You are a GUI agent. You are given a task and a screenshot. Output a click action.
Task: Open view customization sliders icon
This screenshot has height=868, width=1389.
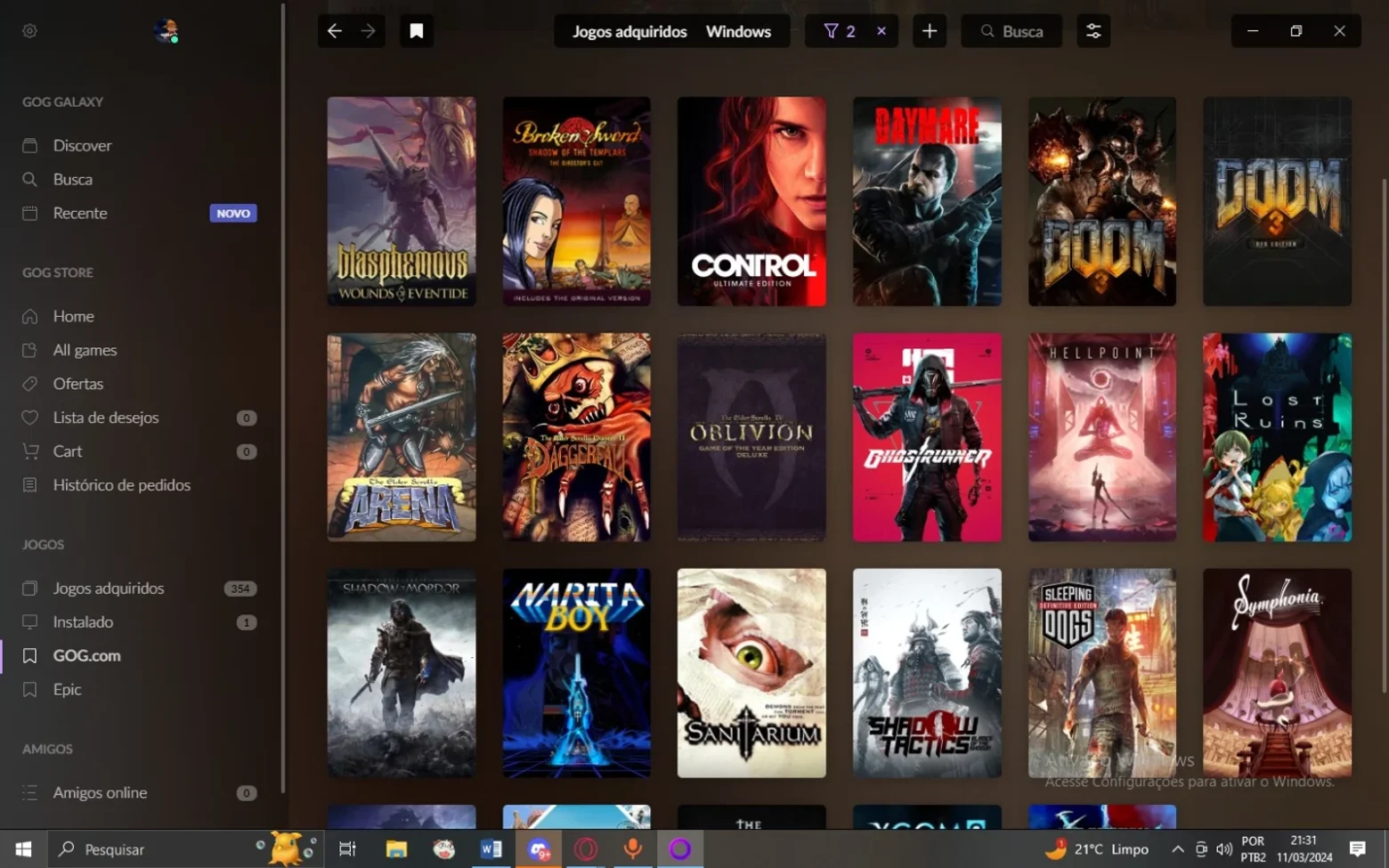coord(1093,31)
